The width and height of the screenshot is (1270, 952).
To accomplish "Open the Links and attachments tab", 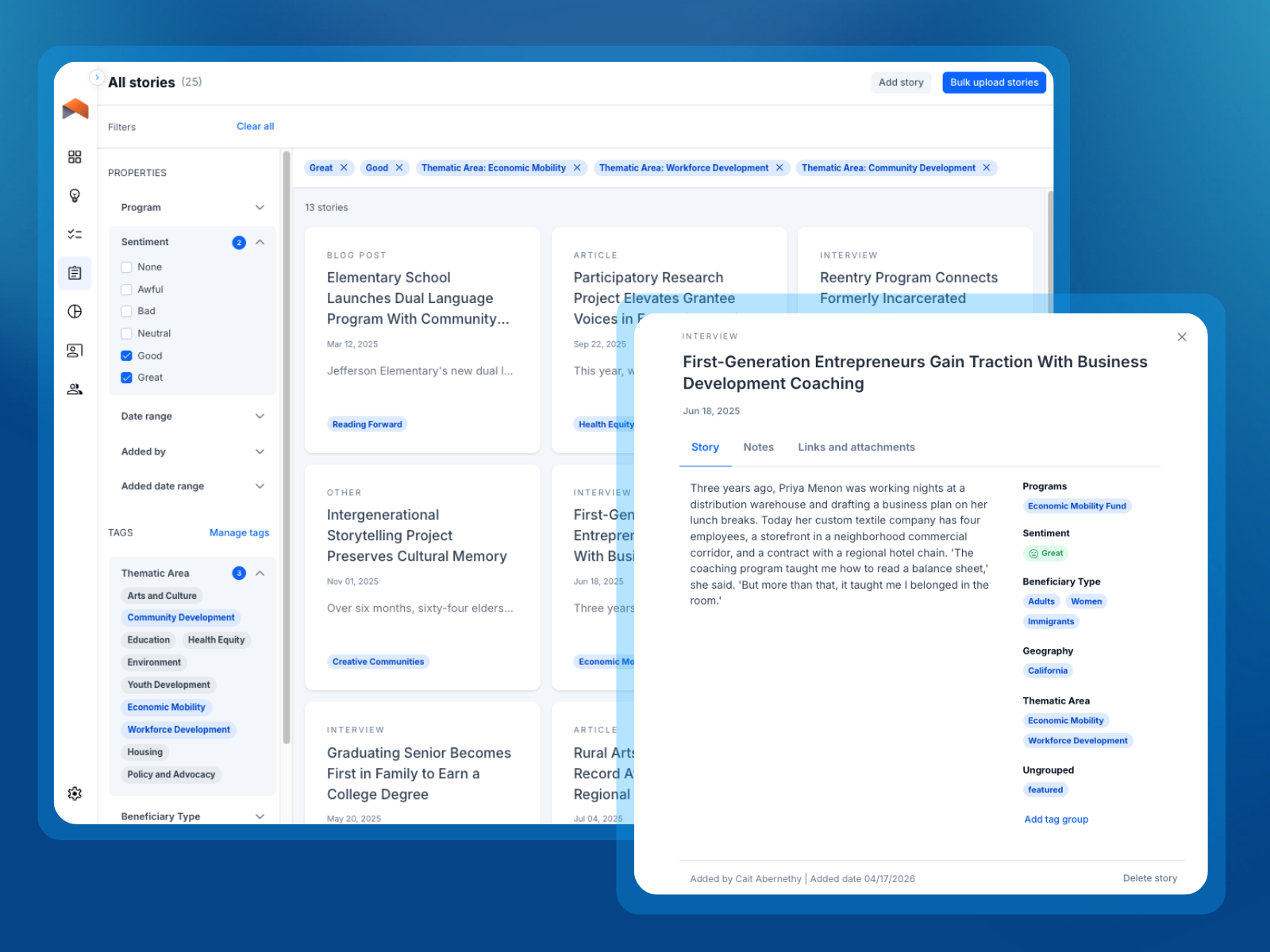I will pyautogui.click(x=856, y=447).
